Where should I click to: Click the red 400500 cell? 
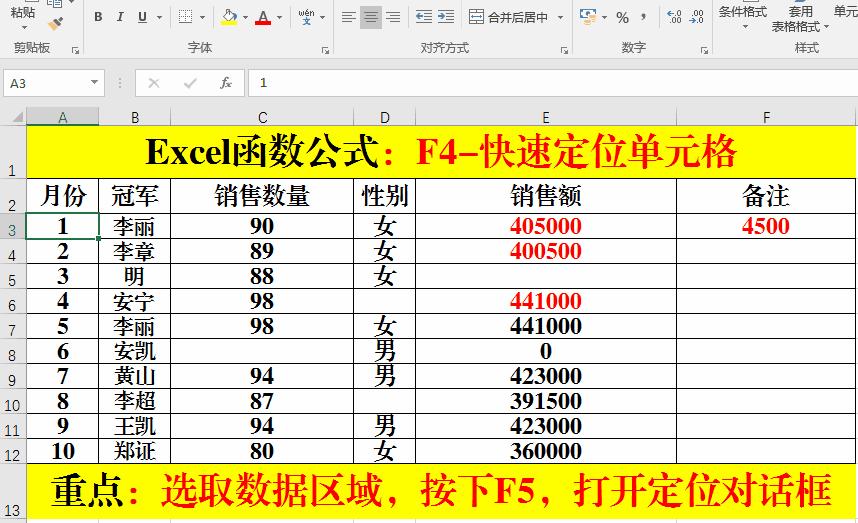(x=546, y=251)
